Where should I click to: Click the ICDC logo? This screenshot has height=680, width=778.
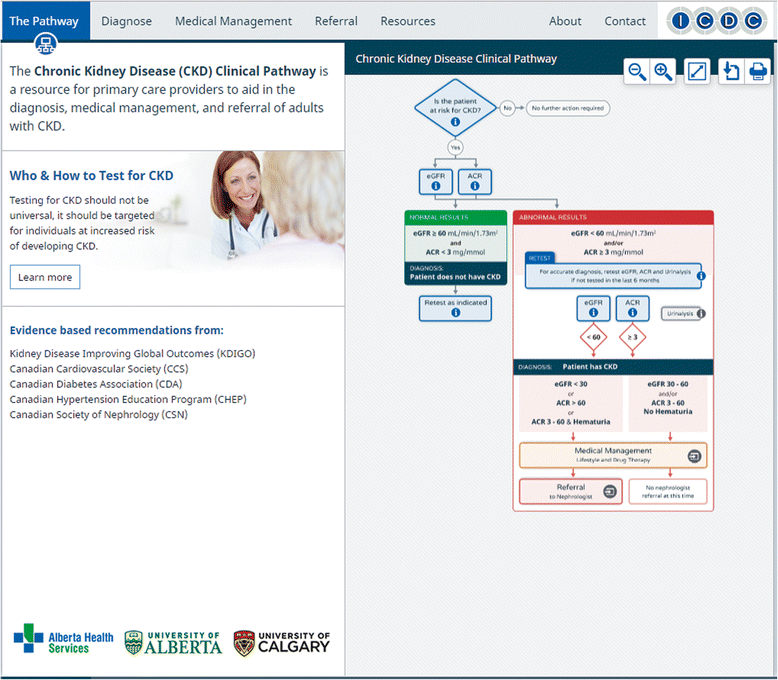pyautogui.click(x=717, y=20)
